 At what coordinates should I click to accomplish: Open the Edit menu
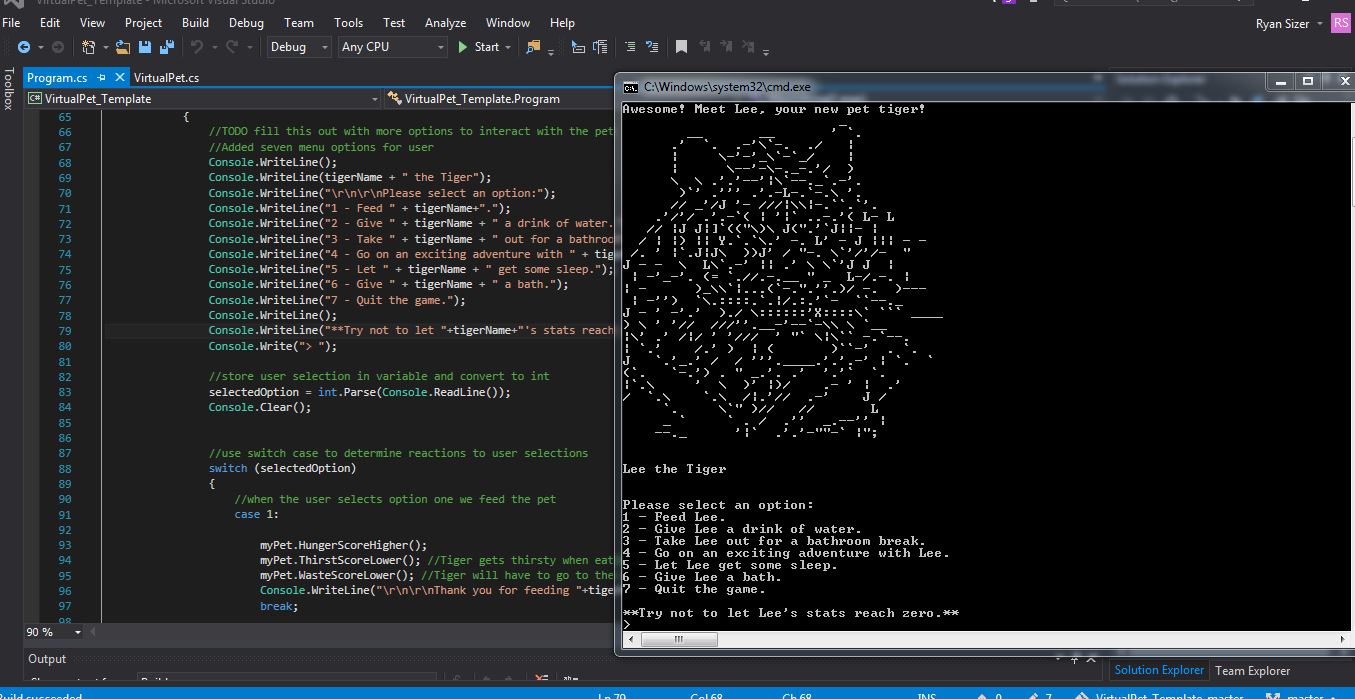[50, 22]
